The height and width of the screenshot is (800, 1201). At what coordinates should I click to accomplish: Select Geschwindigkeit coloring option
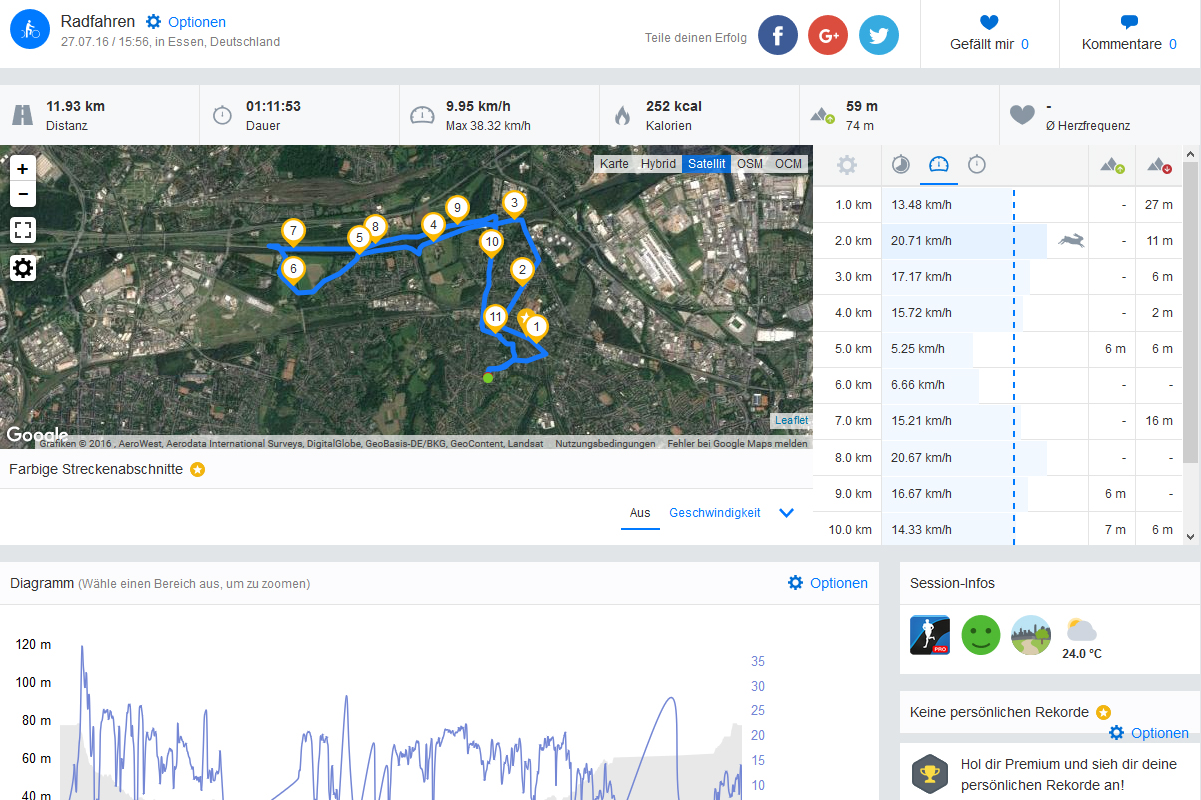[x=715, y=513]
